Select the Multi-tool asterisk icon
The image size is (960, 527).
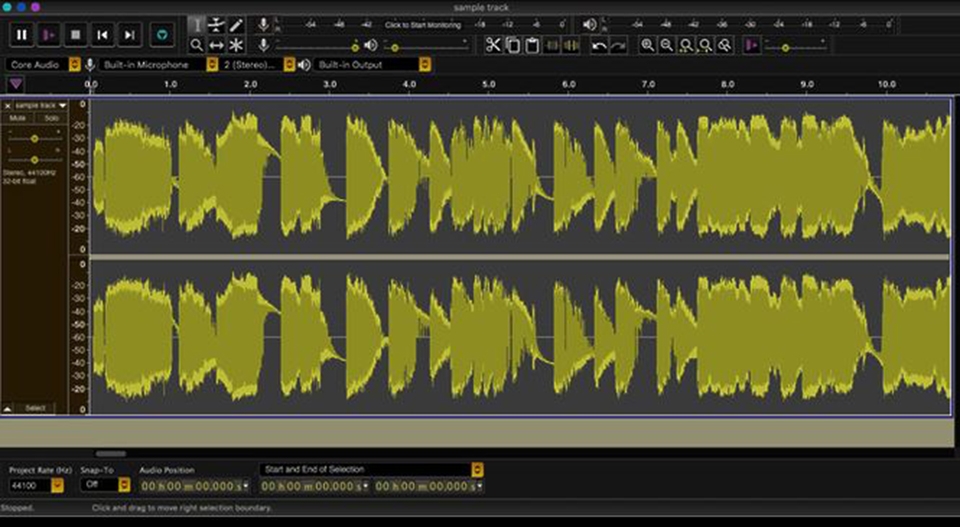tap(237, 45)
